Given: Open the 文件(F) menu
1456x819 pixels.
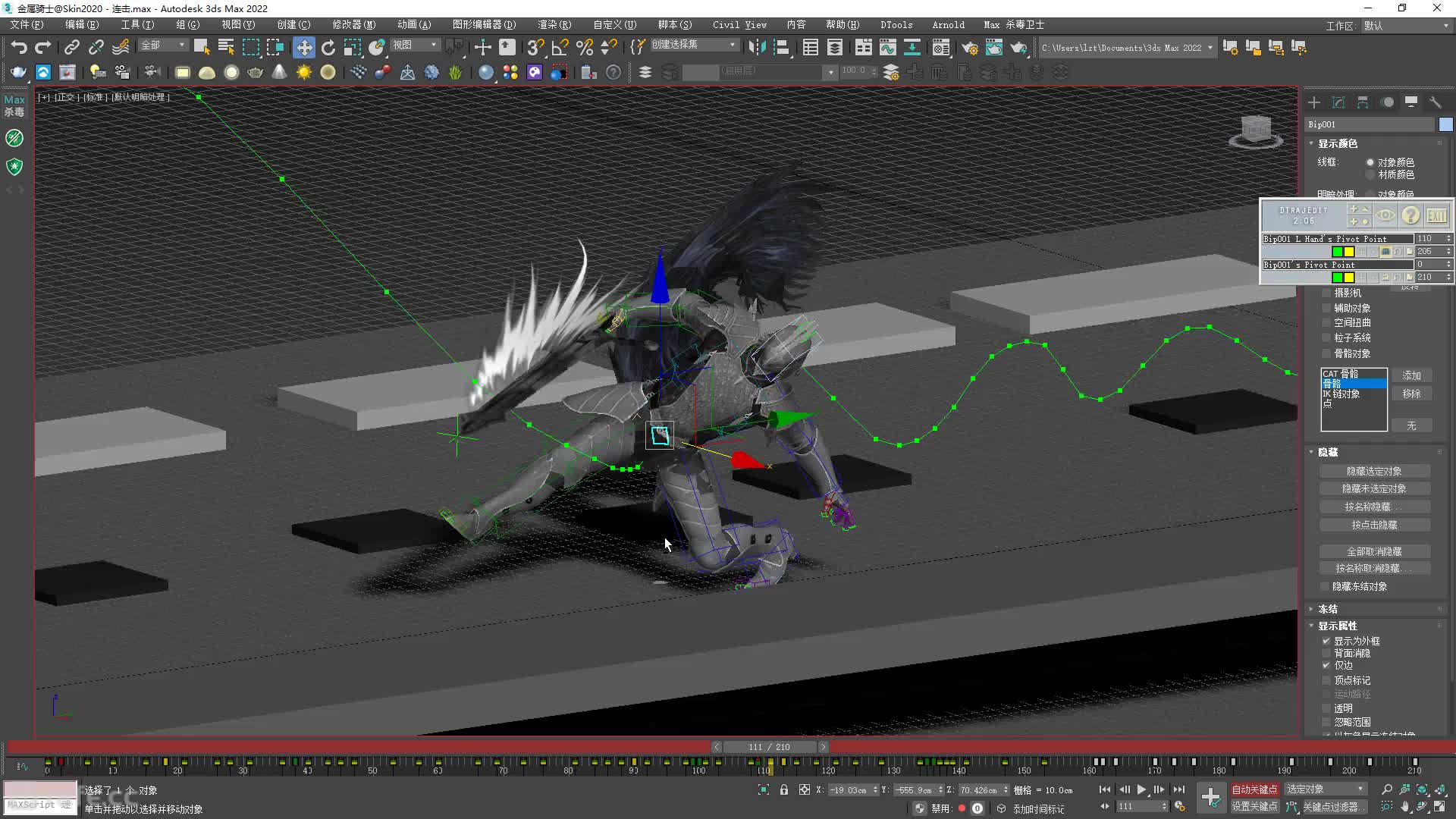Looking at the screenshot, I should pyautogui.click(x=27, y=25).
